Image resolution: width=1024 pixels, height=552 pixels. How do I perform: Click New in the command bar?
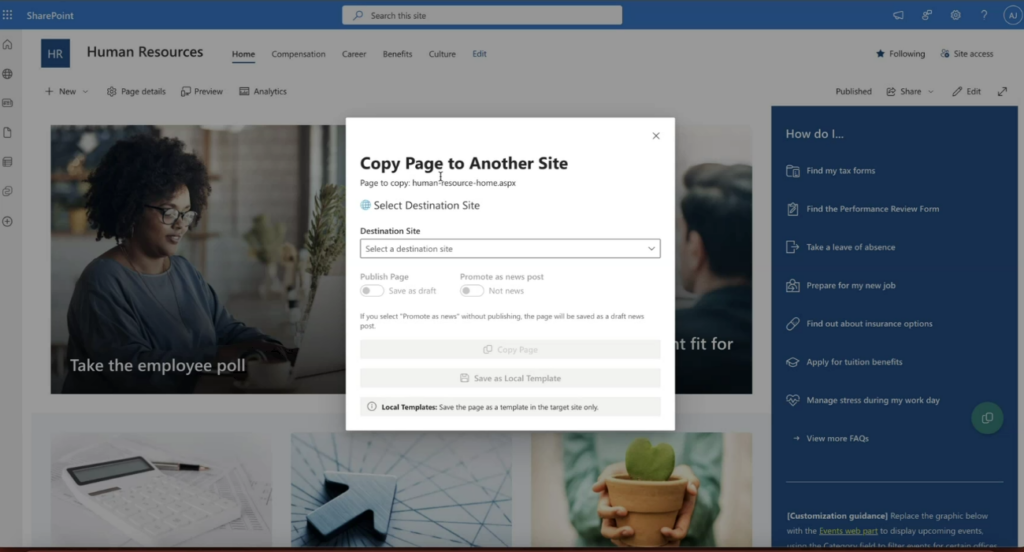[60, 91]
